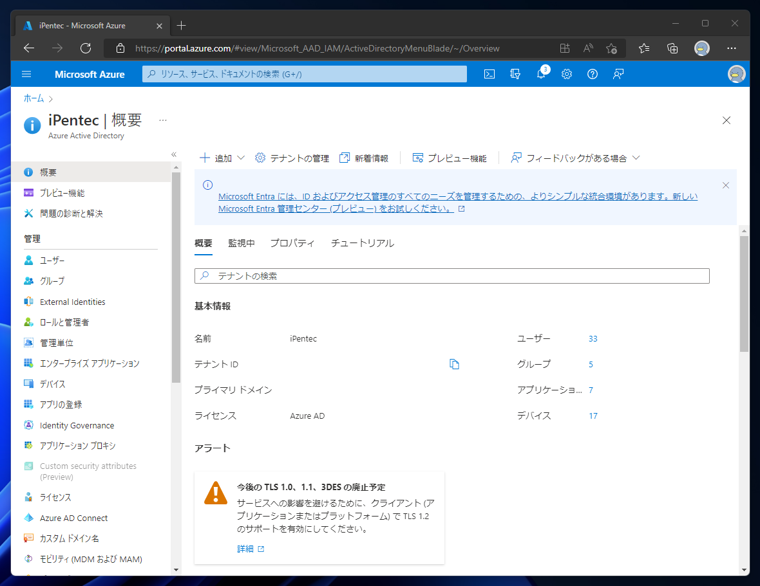Screen dimensions: 760x586
Task: Open the apps icon in address bar
Action: coord(565,48)
